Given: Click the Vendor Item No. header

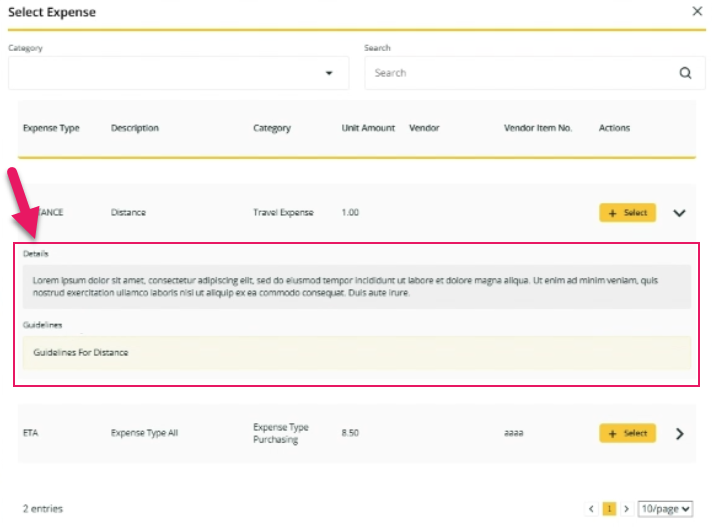Looking at the screenshot, I should pyautogui.click(x=538, y=128).
